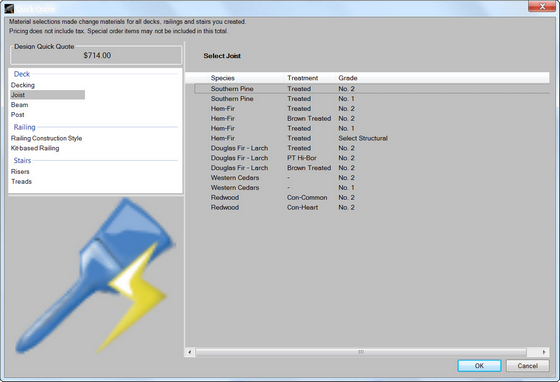The image size is (560, 382).
Task: Select Beam material category
Action: pos(19,105)
